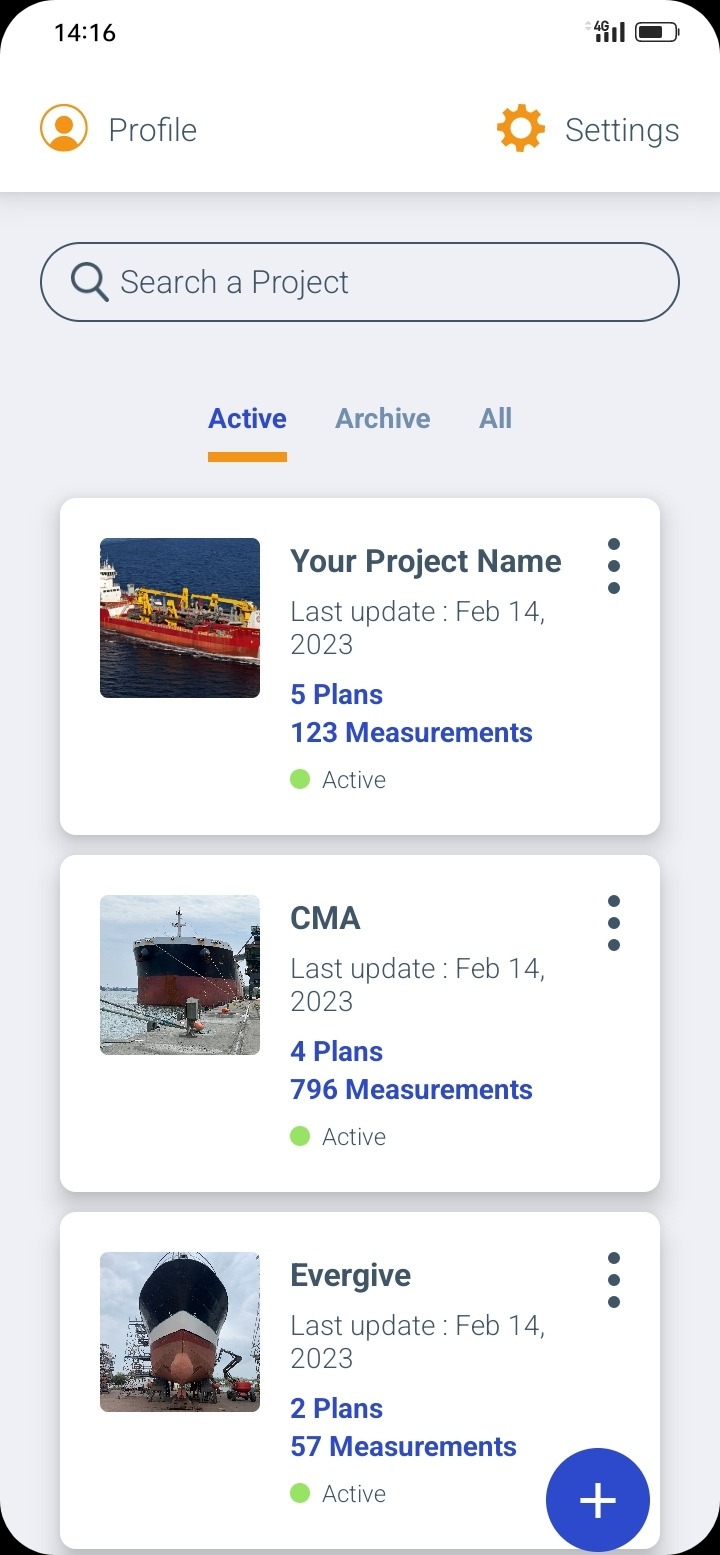The width and height of the screenshot is (720, 1555).
Task: Tap the CMA docked ship thumbnail
Action: tap(180, 975)
